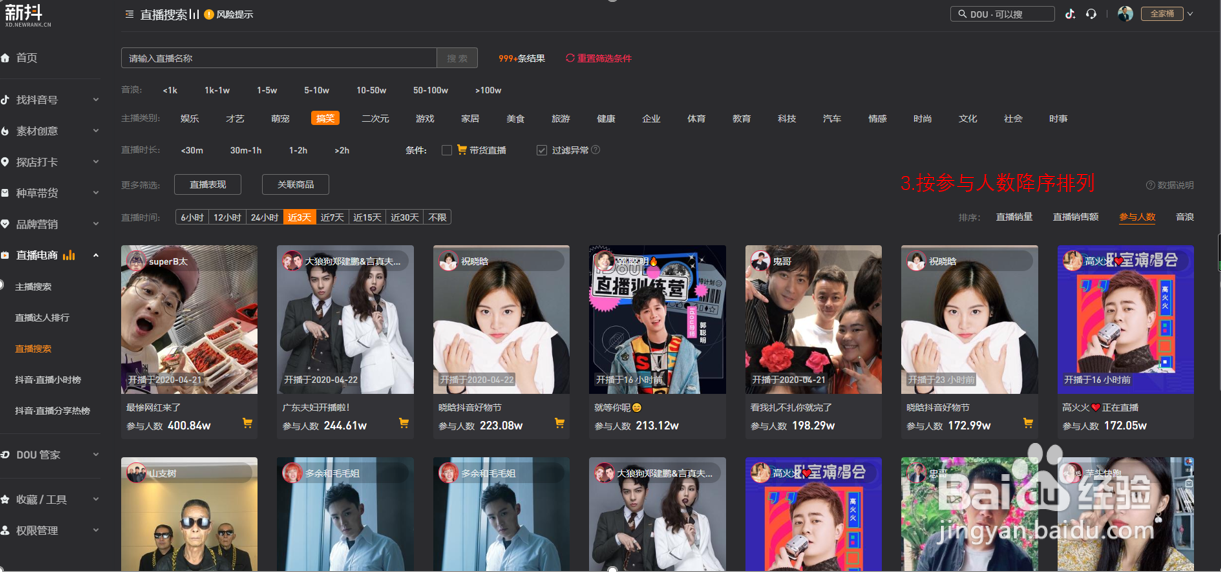Click cart icon on 172.99w card
Viewport: 1221px width, 572px height.
pos(1027,424)
